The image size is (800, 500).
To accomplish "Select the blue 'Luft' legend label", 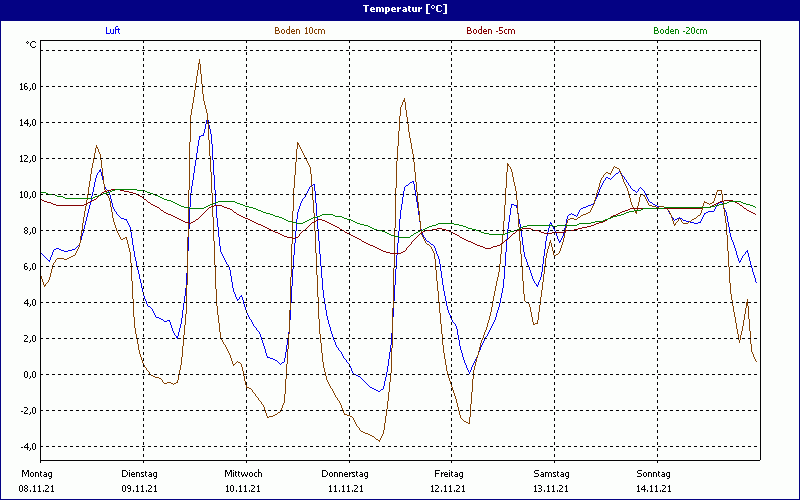I will click(x=113, y=31).
